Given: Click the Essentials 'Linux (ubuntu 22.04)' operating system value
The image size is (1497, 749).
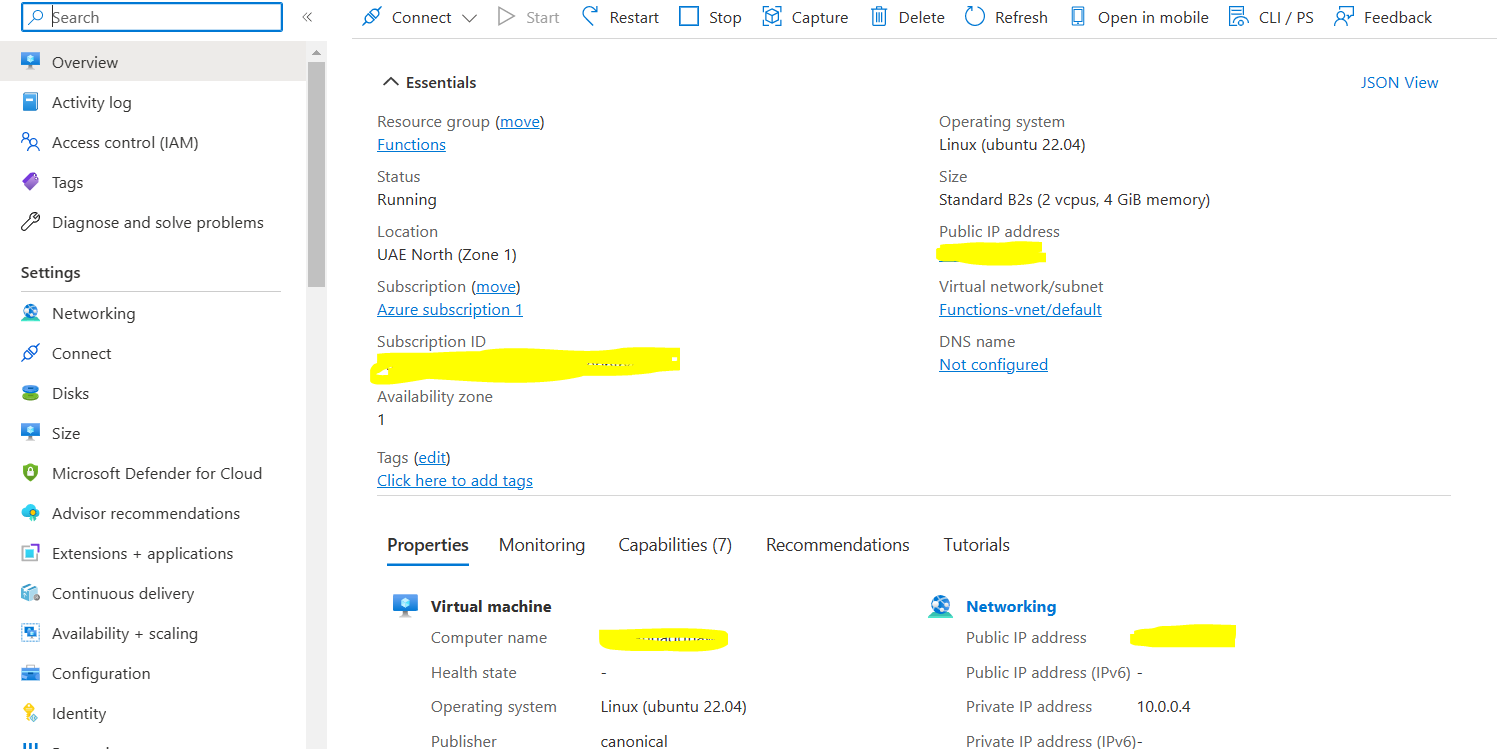Looking at the screenshot, I should point(1012,144).
